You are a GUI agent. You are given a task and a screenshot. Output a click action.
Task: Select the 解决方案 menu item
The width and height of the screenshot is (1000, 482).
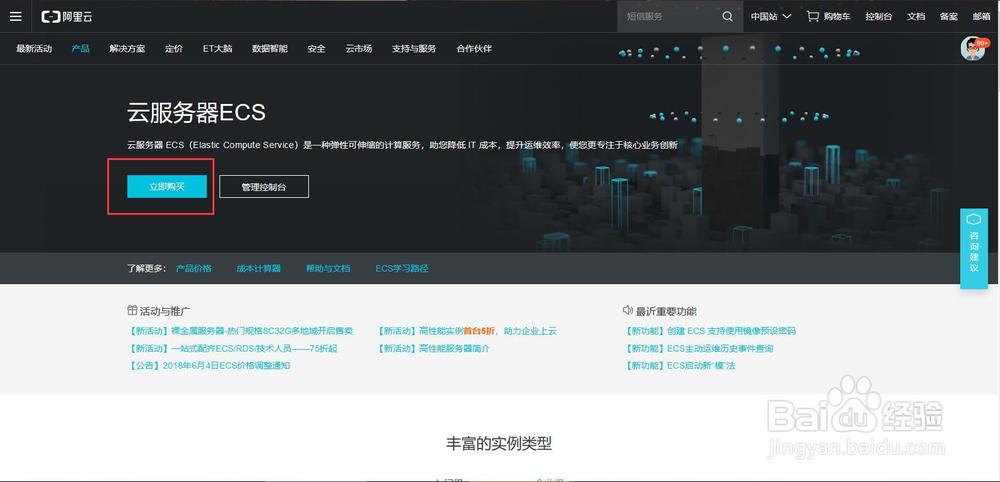(x=127, y=48)
